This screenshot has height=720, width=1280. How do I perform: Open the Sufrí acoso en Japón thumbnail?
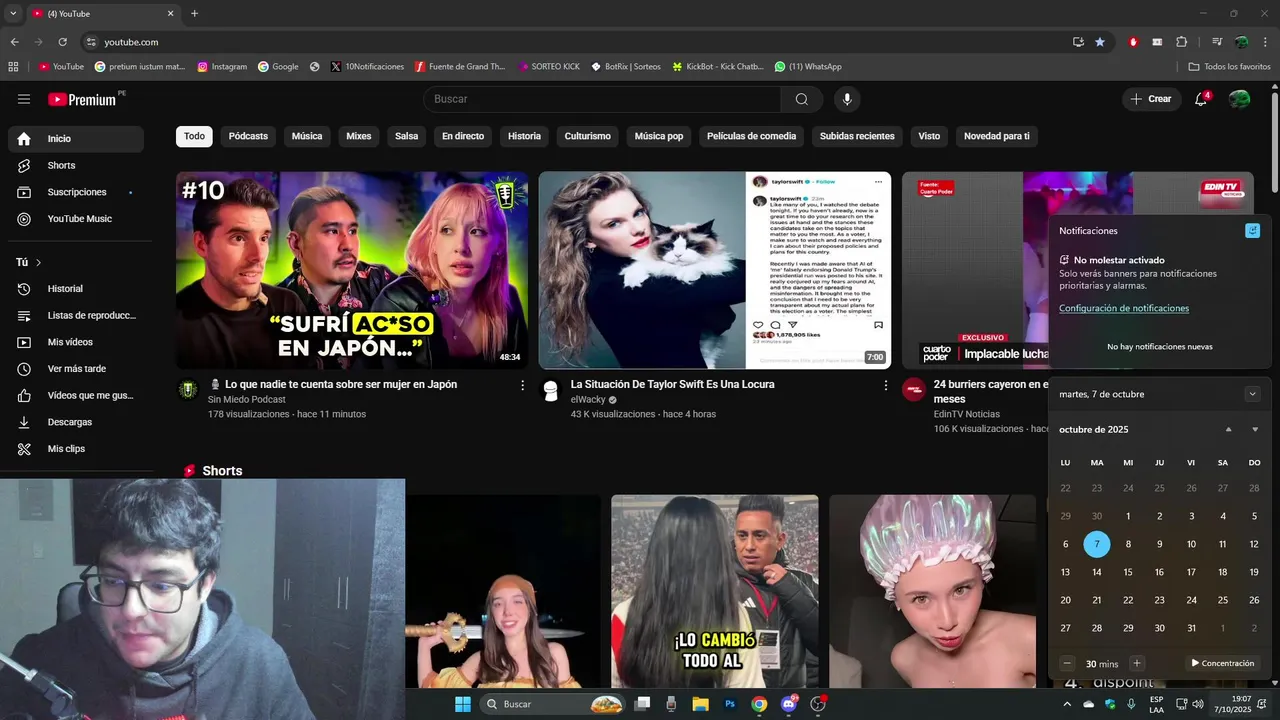click(352, 270)
